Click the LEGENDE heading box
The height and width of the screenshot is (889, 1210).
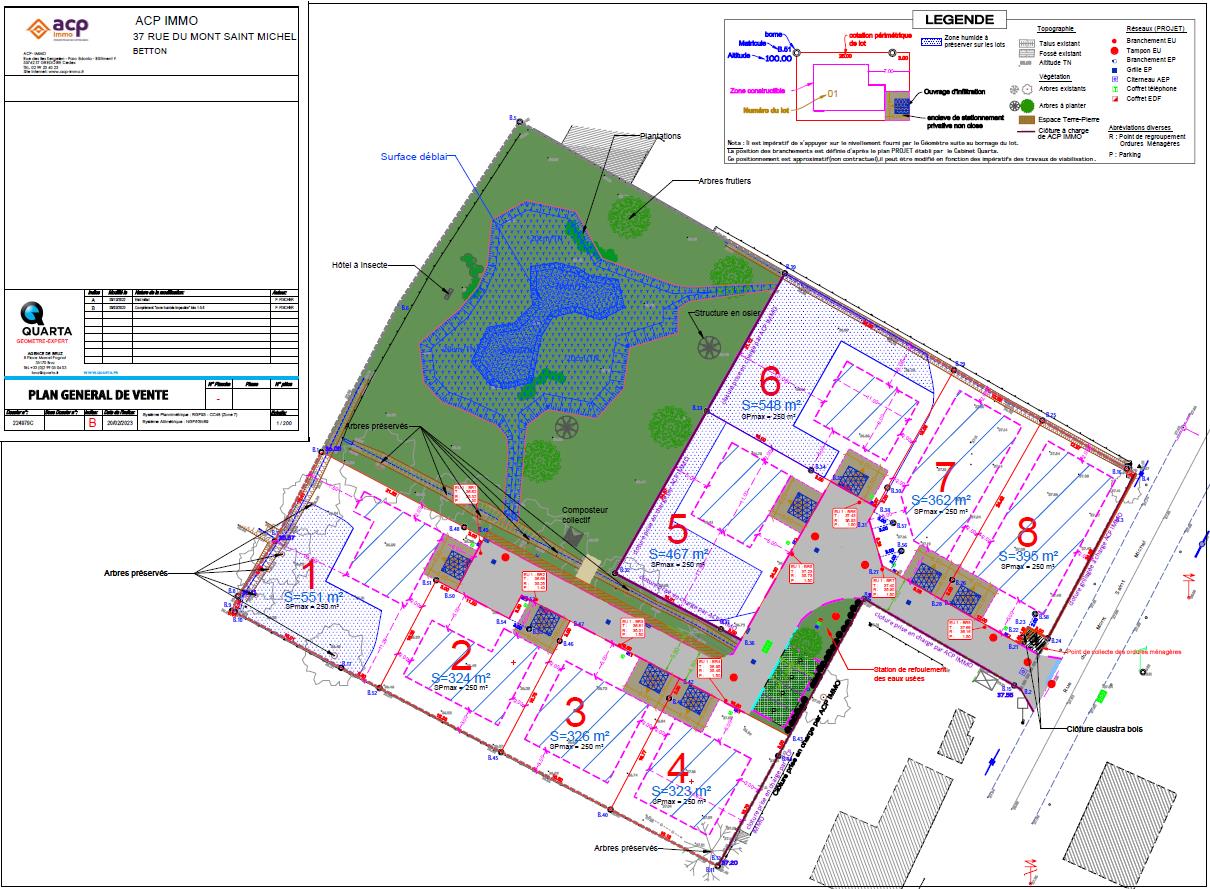click(959, 19)
